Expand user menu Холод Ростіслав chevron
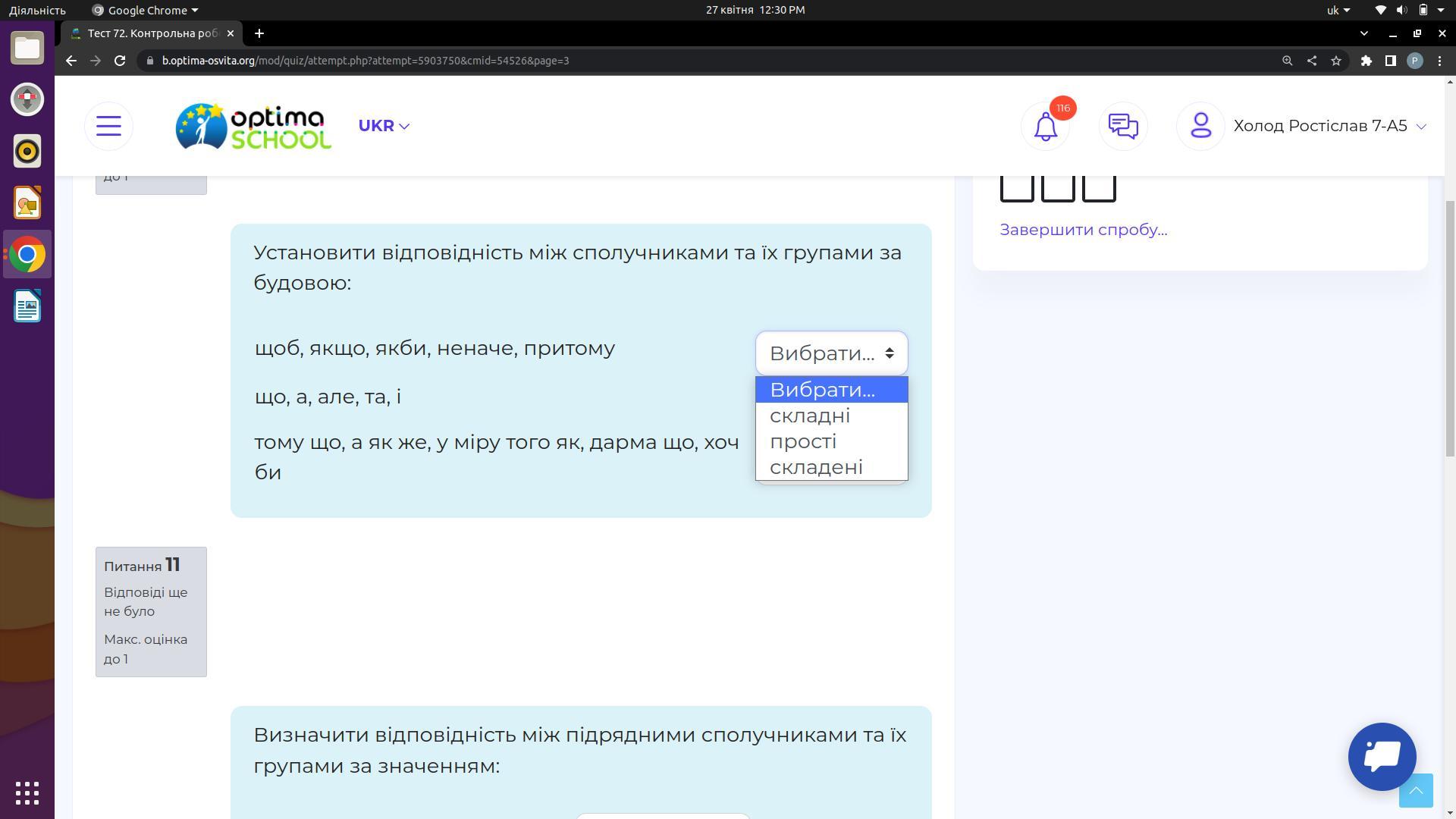Image resolution: width=1456 pixels, height=819 pixels. 1421,127
